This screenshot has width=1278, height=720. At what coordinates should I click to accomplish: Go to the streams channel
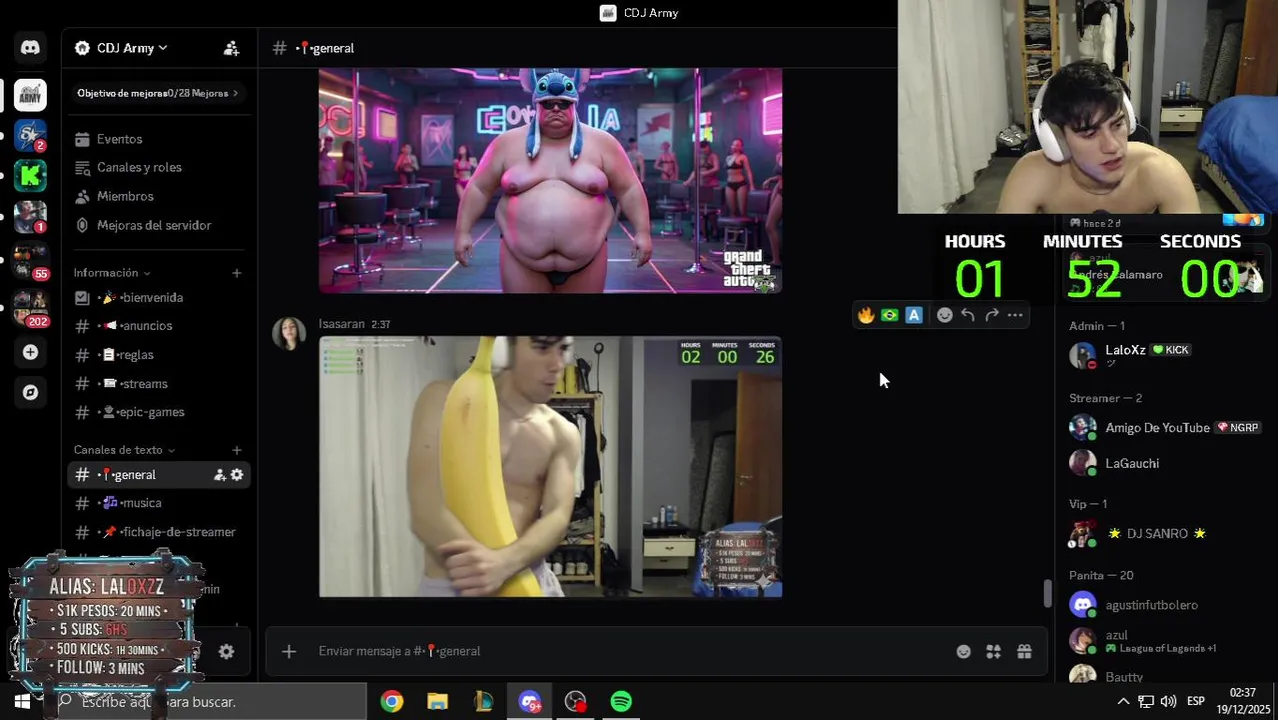point(158,384)
